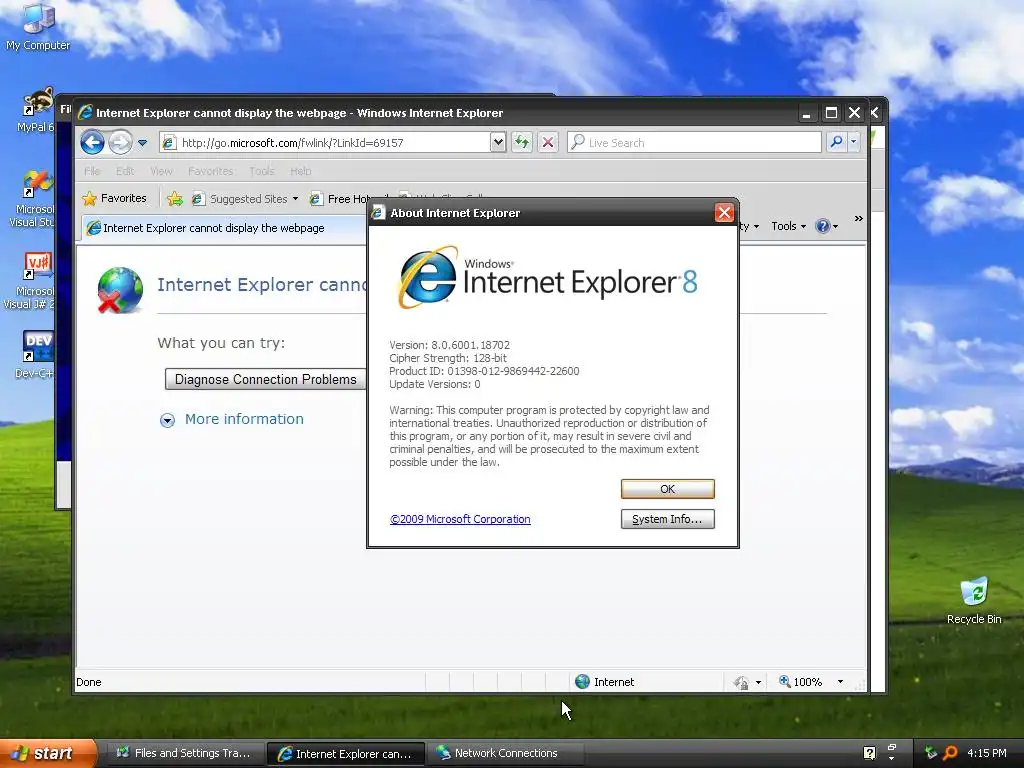
Task: Select the Microsoft Visual Studio desktop shortcut
Action: (33, 199)
